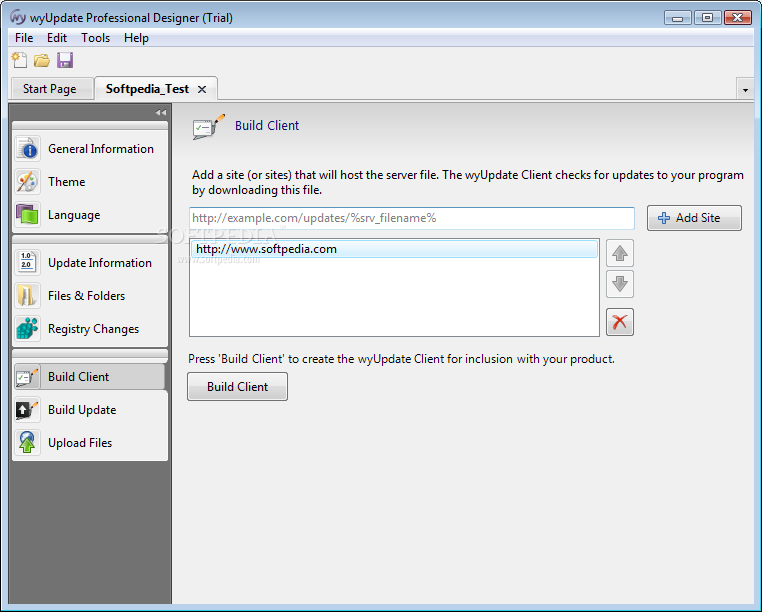Collapse the sidebar with double-arrow icon
The image size is (762, 612).
click(161, 112)
